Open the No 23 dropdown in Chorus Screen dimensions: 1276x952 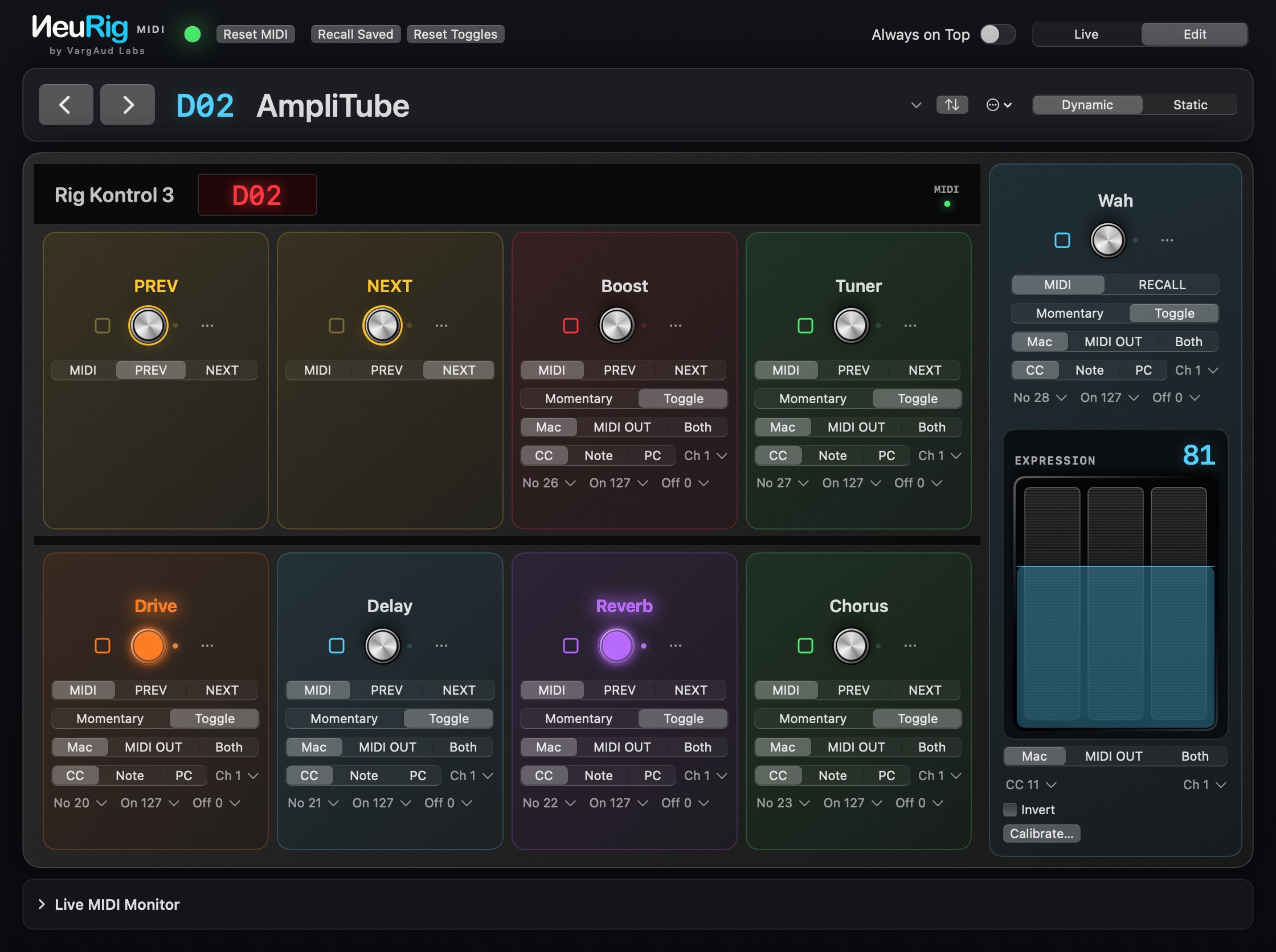(783, 803)
